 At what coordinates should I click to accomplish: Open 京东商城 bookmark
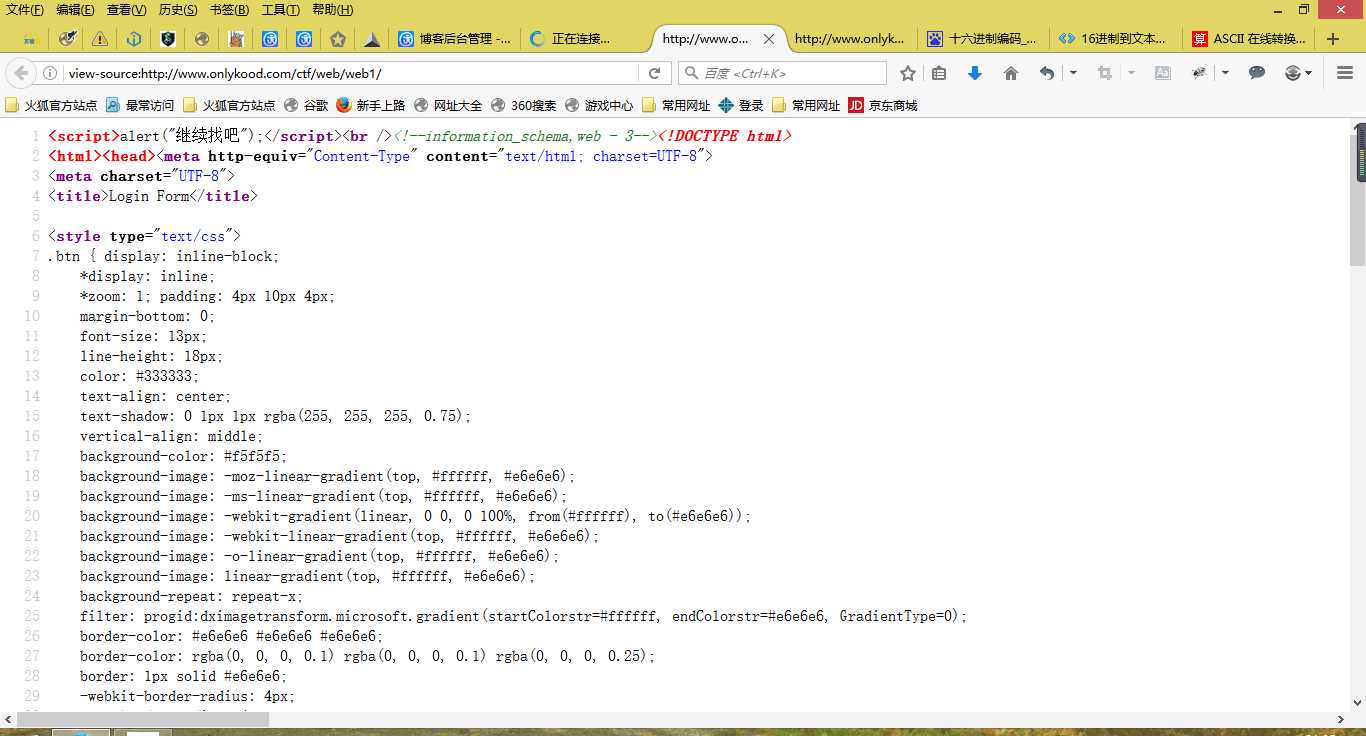[x=883, y=105]
